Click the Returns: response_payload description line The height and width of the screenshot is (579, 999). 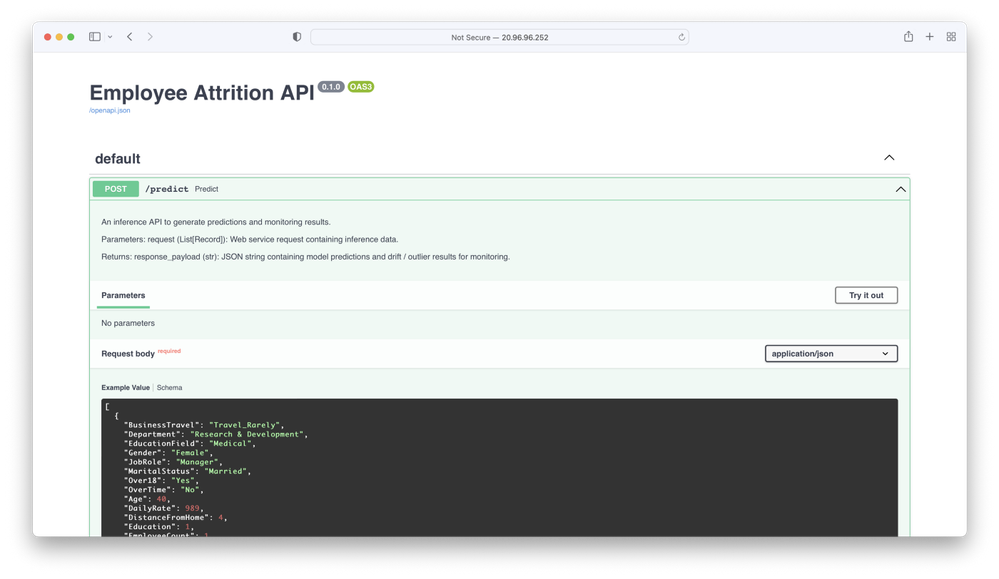pyautogui.click(x=306, y=257)
